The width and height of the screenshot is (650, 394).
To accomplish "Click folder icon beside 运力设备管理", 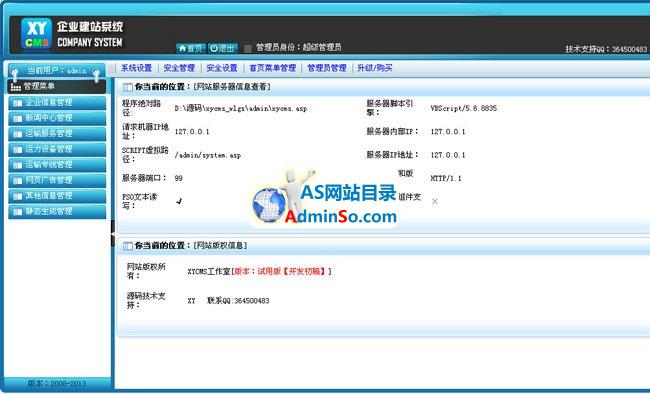I will (x=17, y=150).
